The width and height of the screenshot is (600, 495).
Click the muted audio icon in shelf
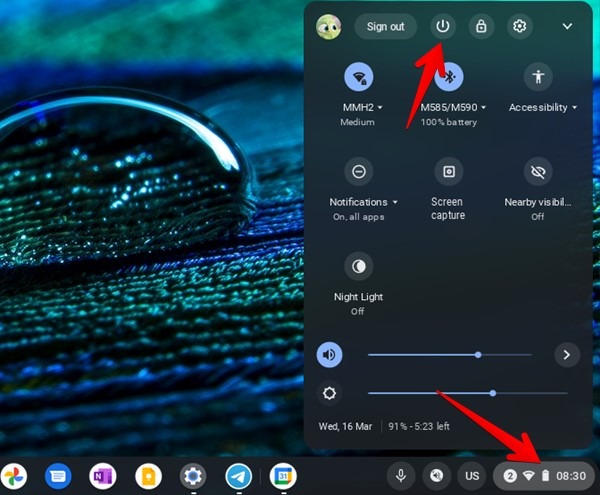437,475
